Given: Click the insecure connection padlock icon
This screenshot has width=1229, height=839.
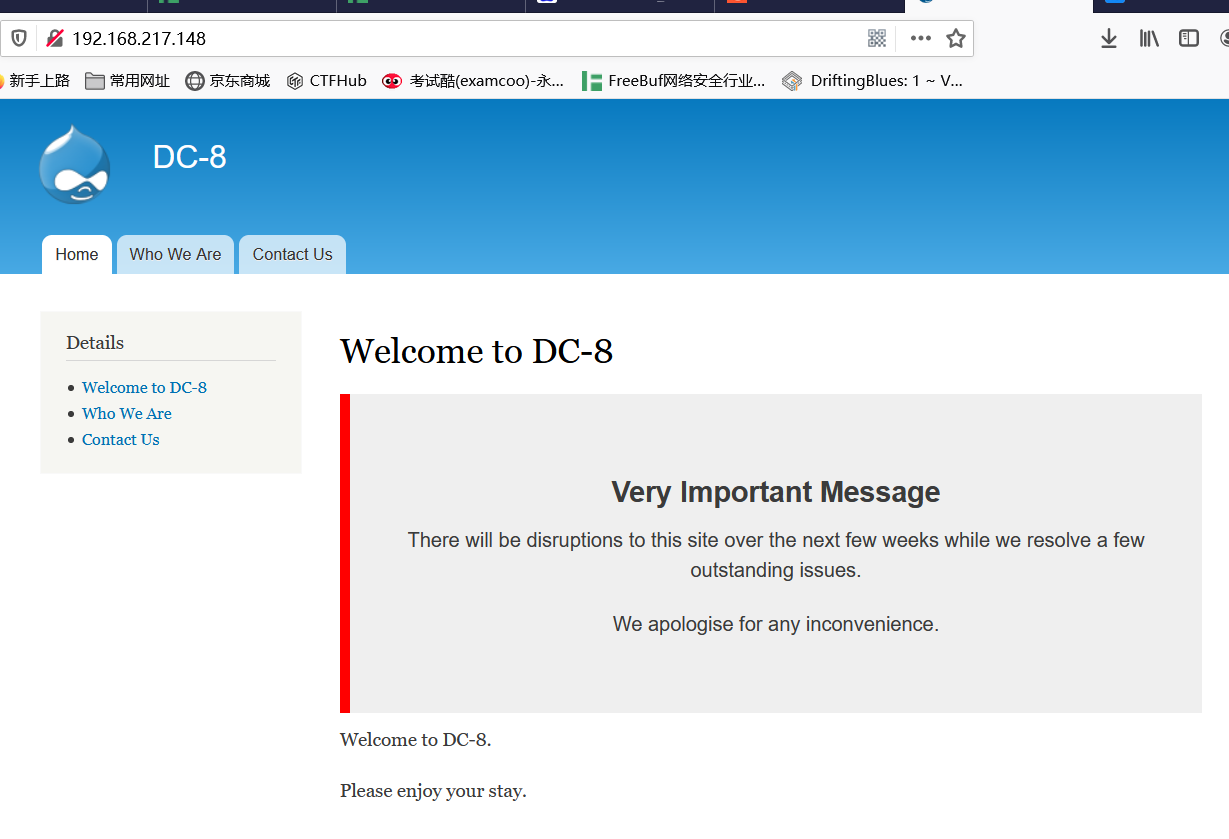Looking at the screenshot, I should (55, 39).
